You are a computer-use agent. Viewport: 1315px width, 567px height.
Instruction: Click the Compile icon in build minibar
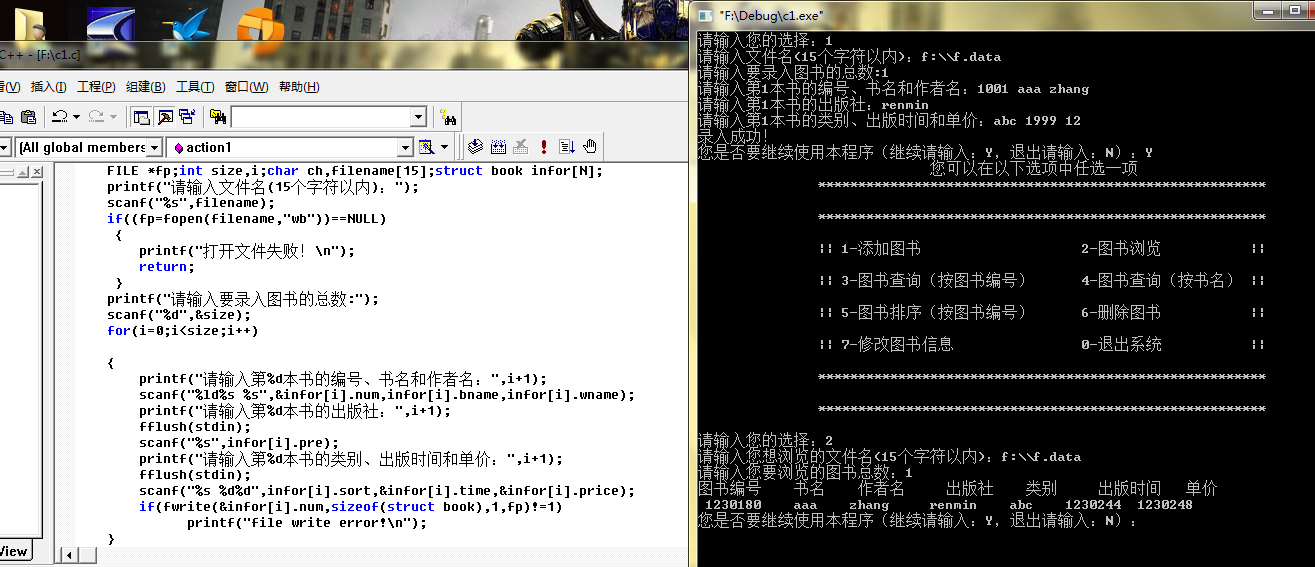click(x=475, y=147)
